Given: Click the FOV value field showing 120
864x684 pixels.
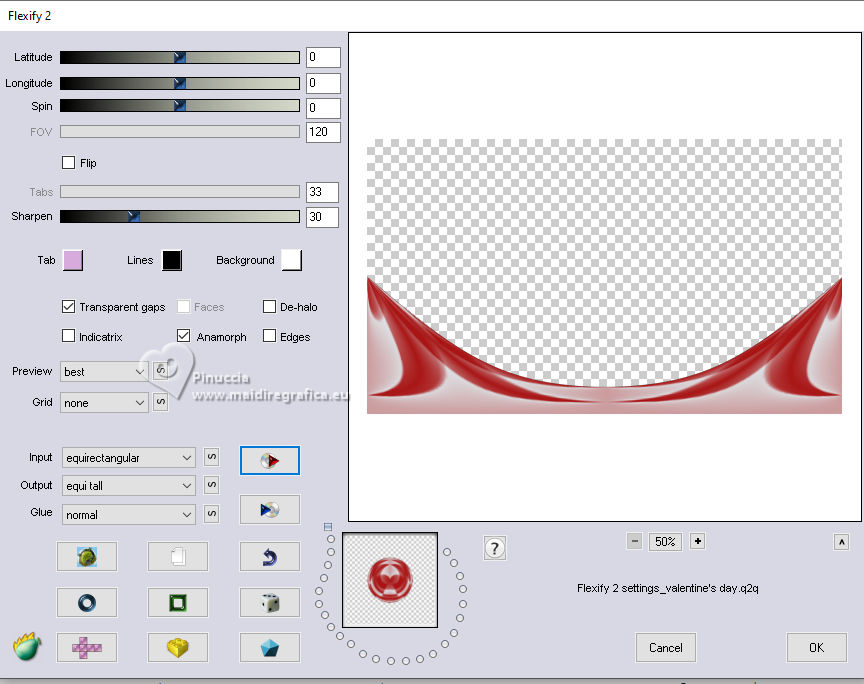Looking at the screenshot, I should pos(323,132).
